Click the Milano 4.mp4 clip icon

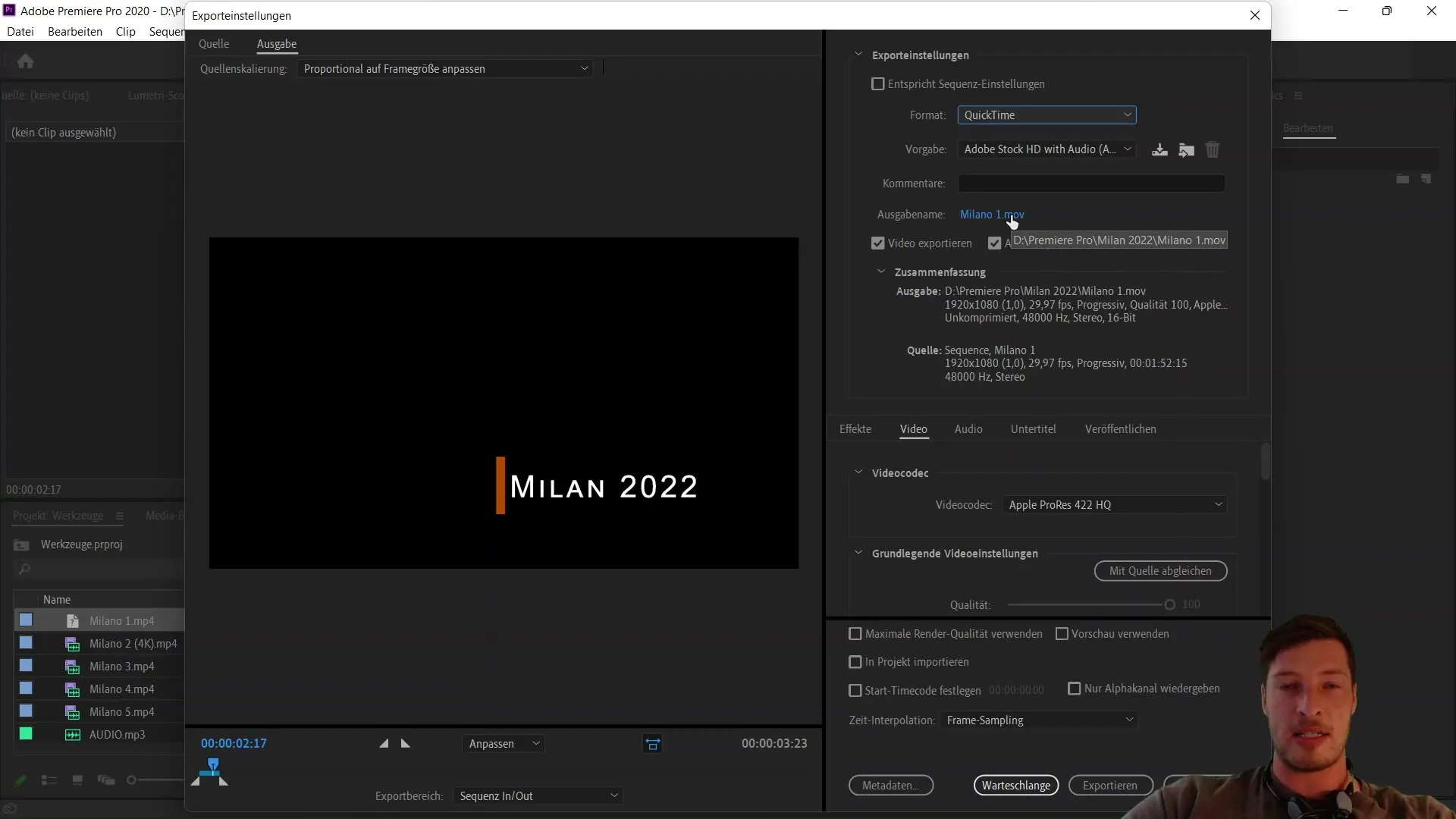pyautogui.click(x=73, y=689)
